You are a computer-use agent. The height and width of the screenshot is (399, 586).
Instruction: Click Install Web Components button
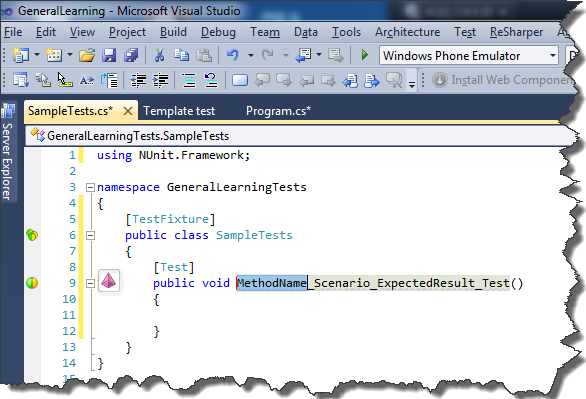tap(502, 80)
